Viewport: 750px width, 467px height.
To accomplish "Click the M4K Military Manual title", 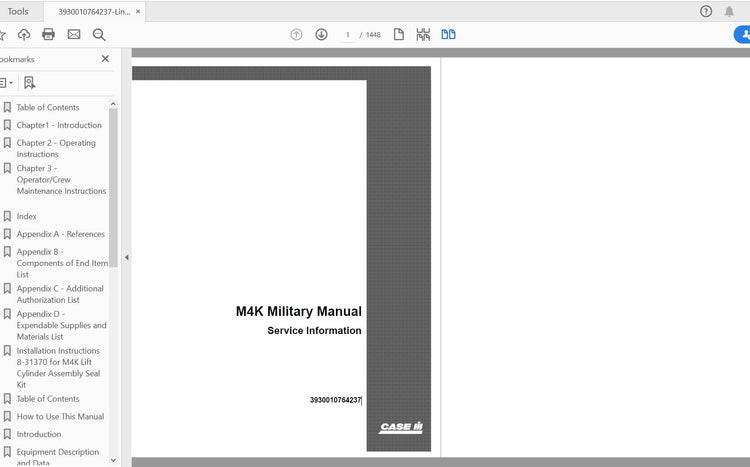I will click(x=298, y=311).
